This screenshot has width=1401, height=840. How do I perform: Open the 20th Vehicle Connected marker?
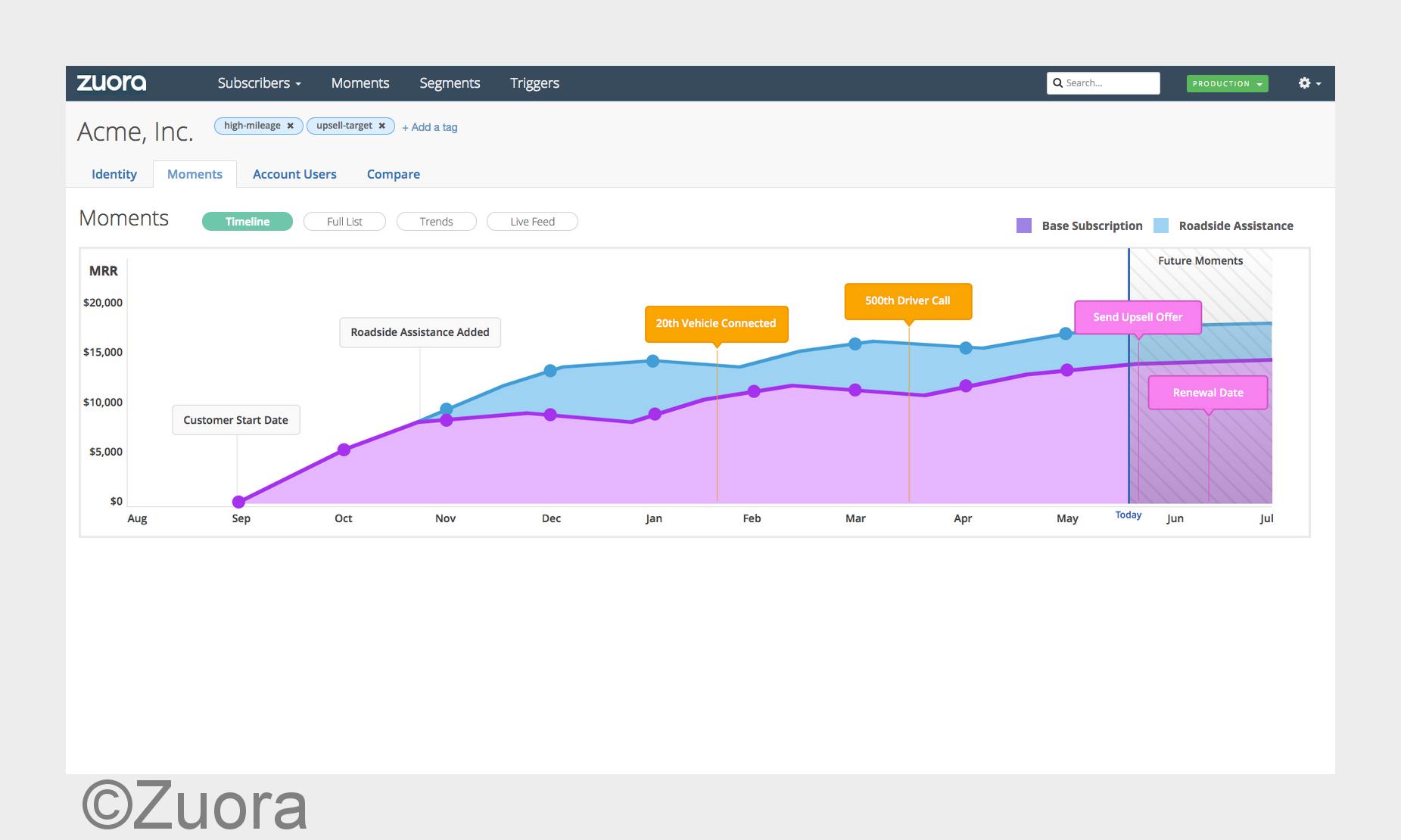pos(716,324)
